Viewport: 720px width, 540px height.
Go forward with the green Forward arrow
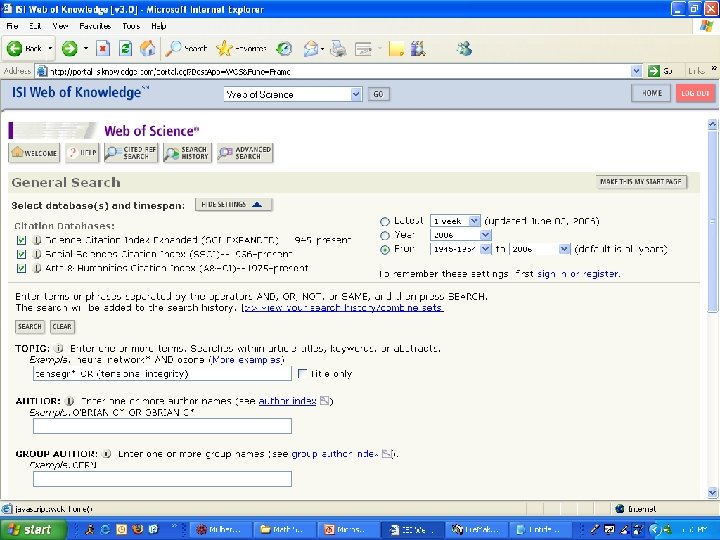click(70, 48)
